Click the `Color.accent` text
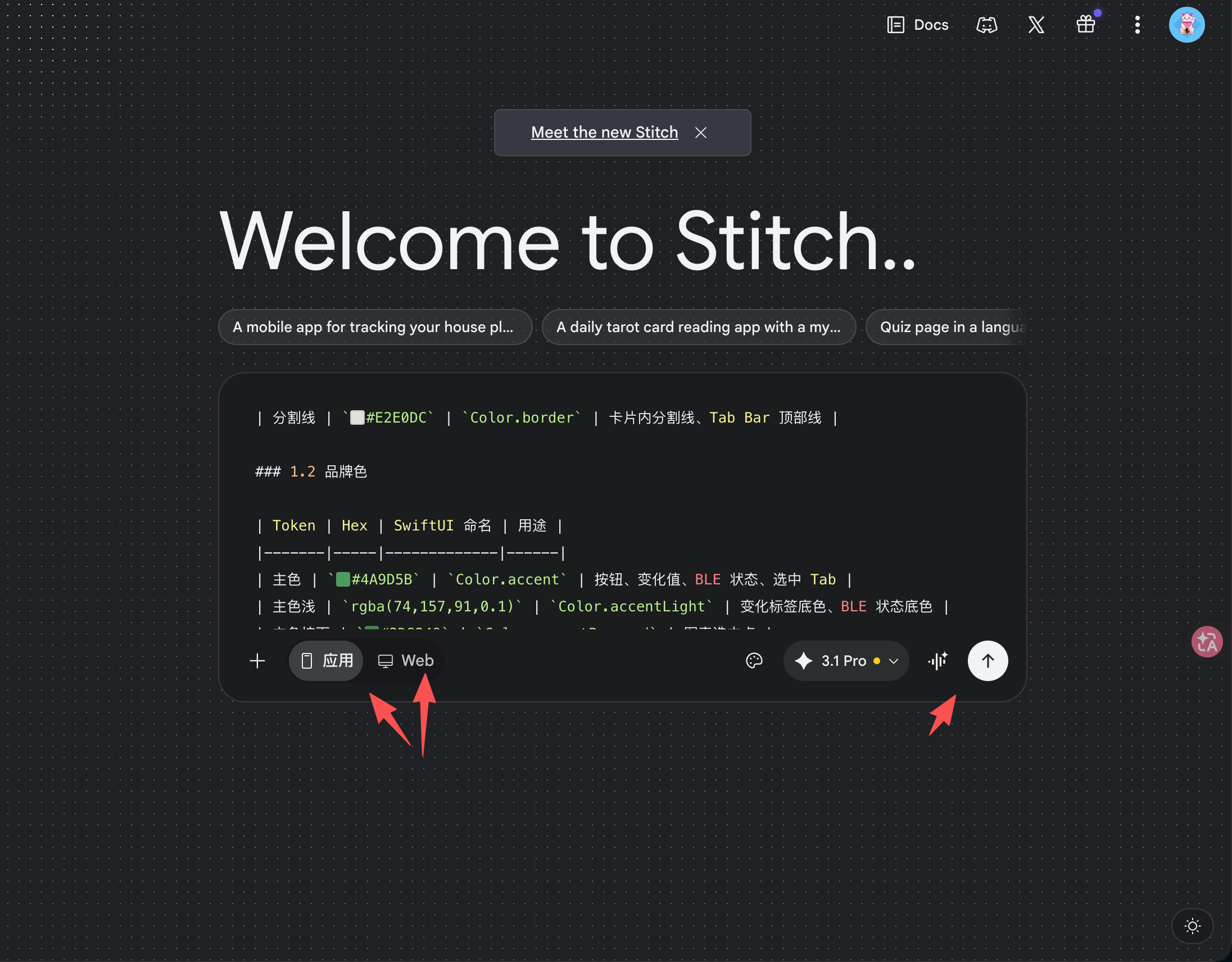The image size is (1232, 962). [x=506, y=580]
